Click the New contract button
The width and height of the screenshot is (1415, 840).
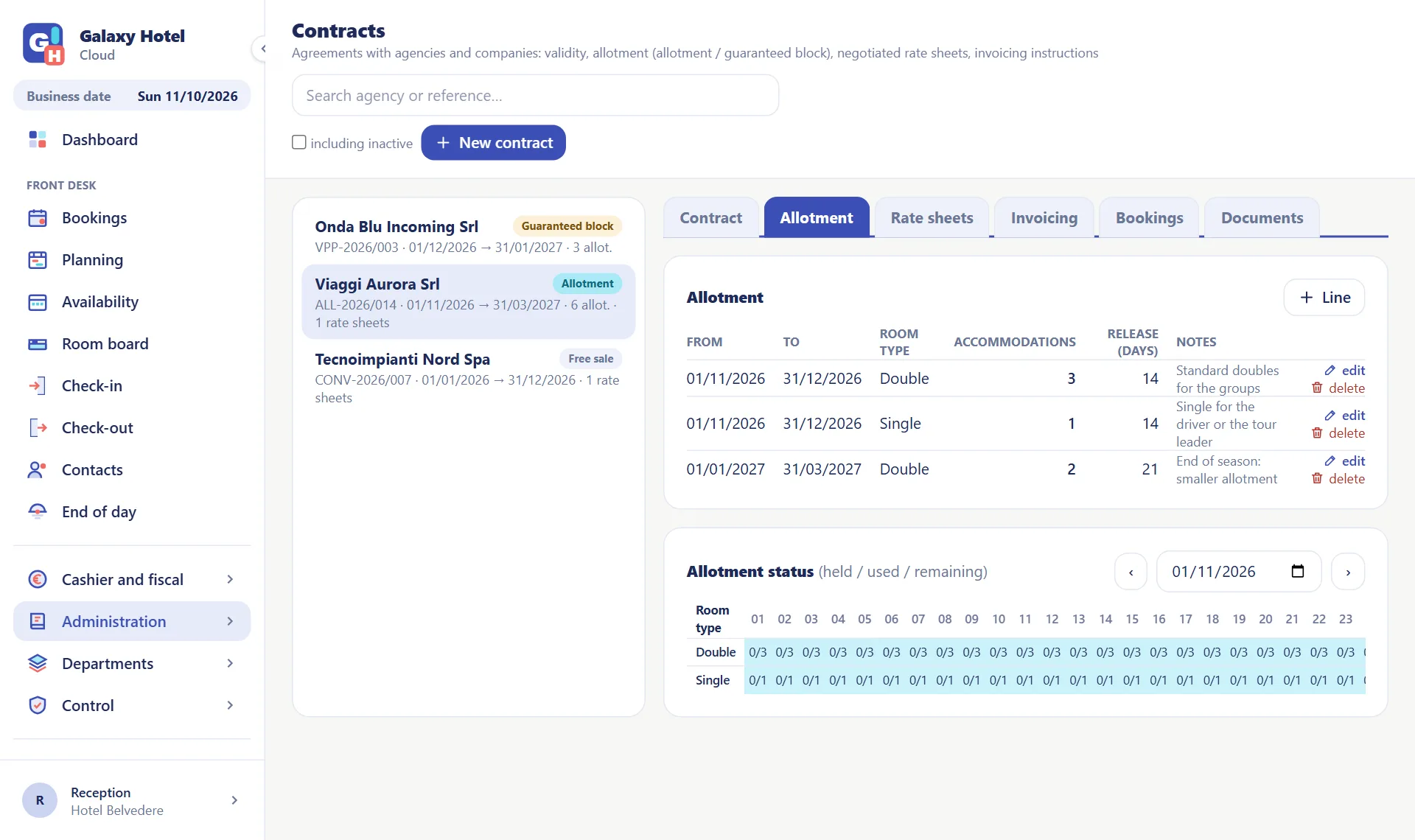click(493, 142)
